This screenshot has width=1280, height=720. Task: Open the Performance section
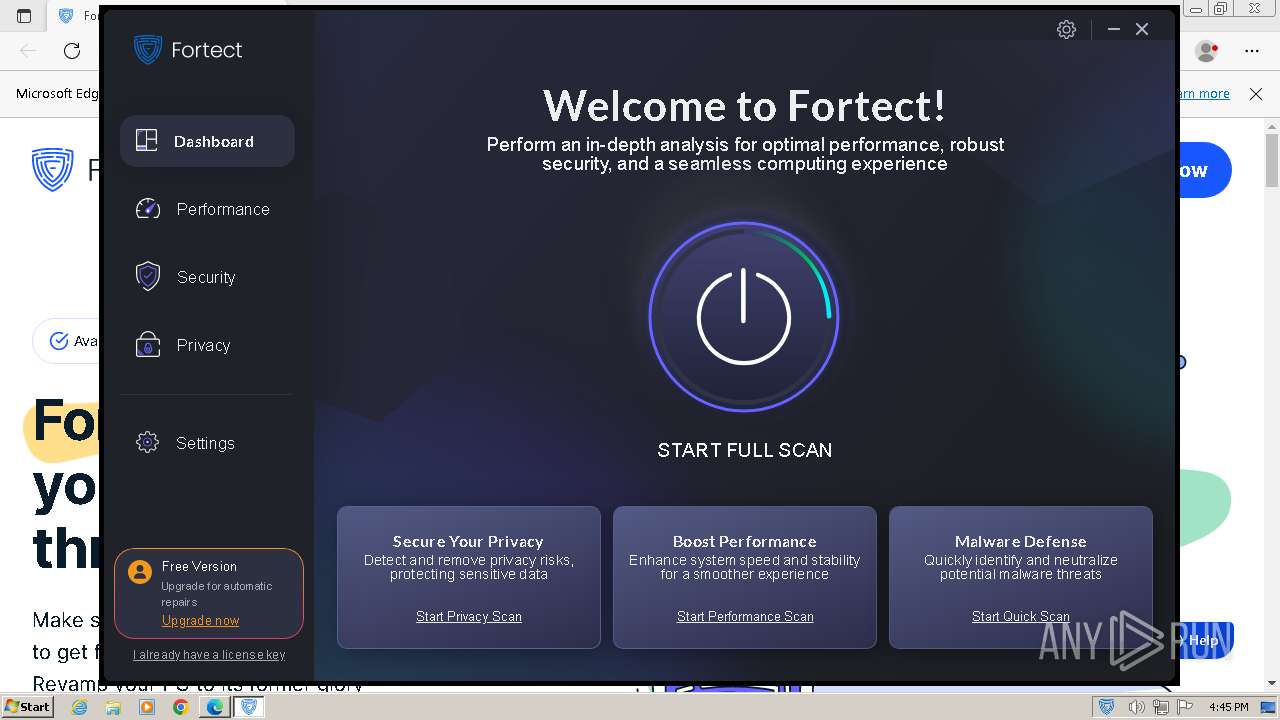click(x=207, y=209)
